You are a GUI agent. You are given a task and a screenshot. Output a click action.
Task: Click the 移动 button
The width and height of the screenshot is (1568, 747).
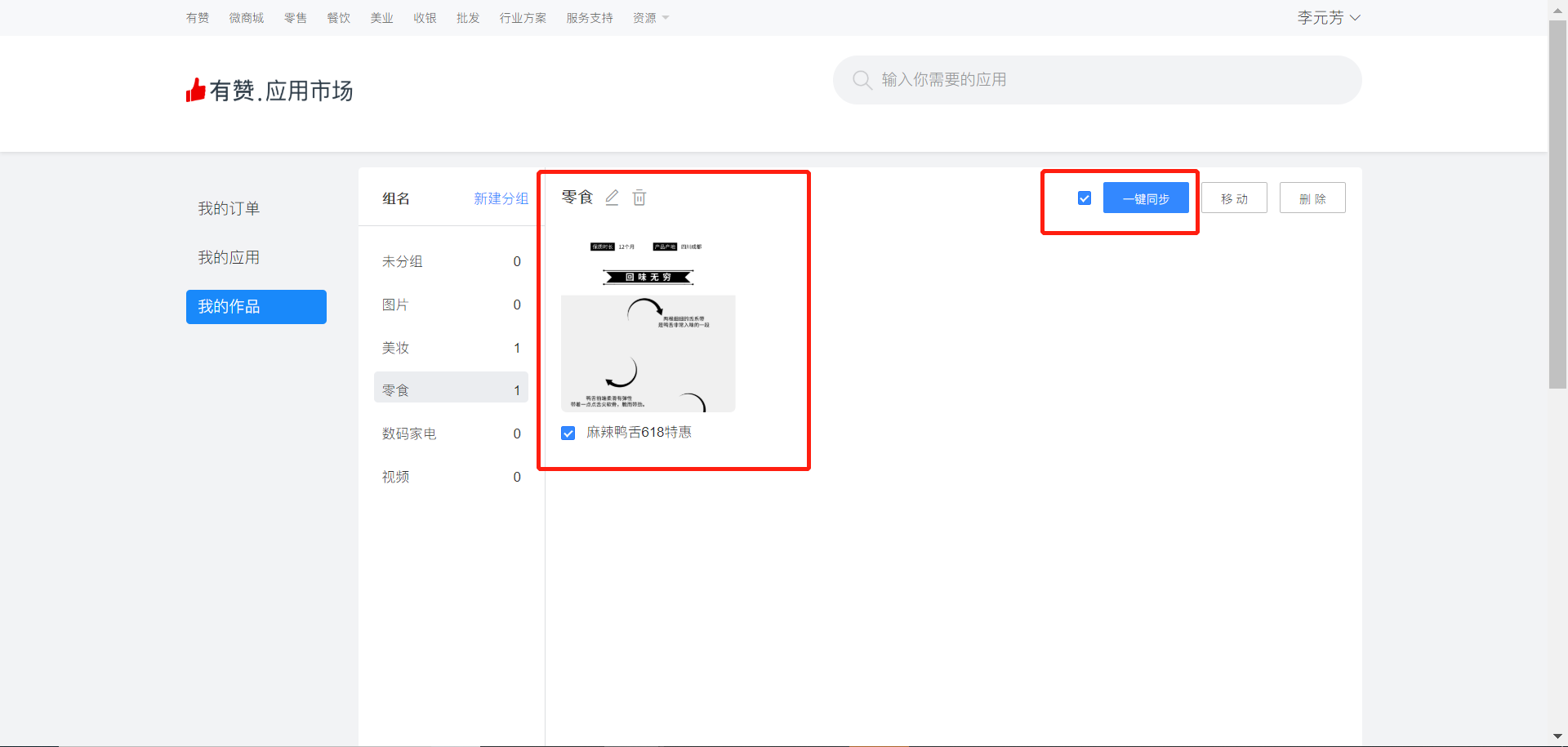tap(1234, 198)
